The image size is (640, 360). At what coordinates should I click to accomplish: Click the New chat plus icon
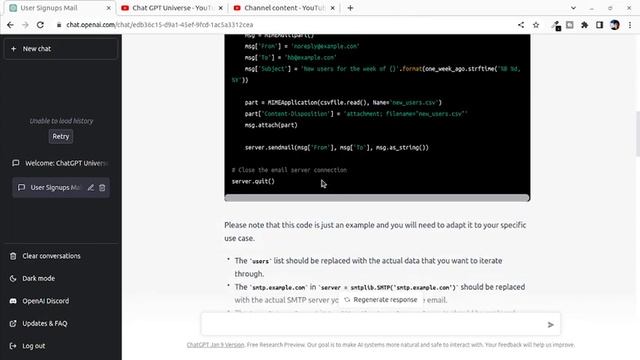coord(13,49)
